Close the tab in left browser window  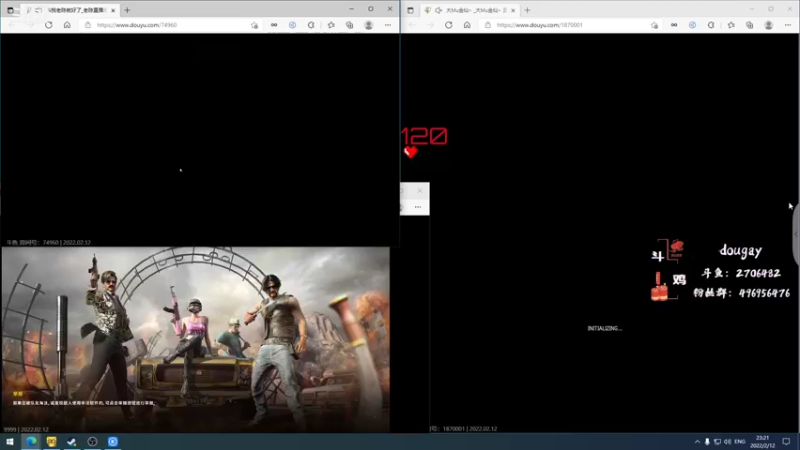(x=113, y=10)
